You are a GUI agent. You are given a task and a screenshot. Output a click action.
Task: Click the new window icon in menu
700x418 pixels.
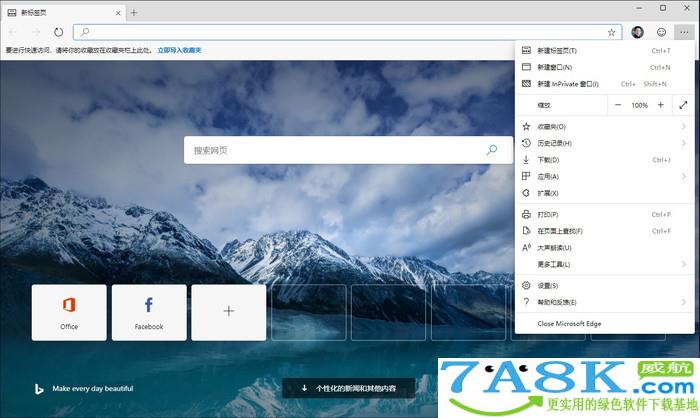(526, 67)
